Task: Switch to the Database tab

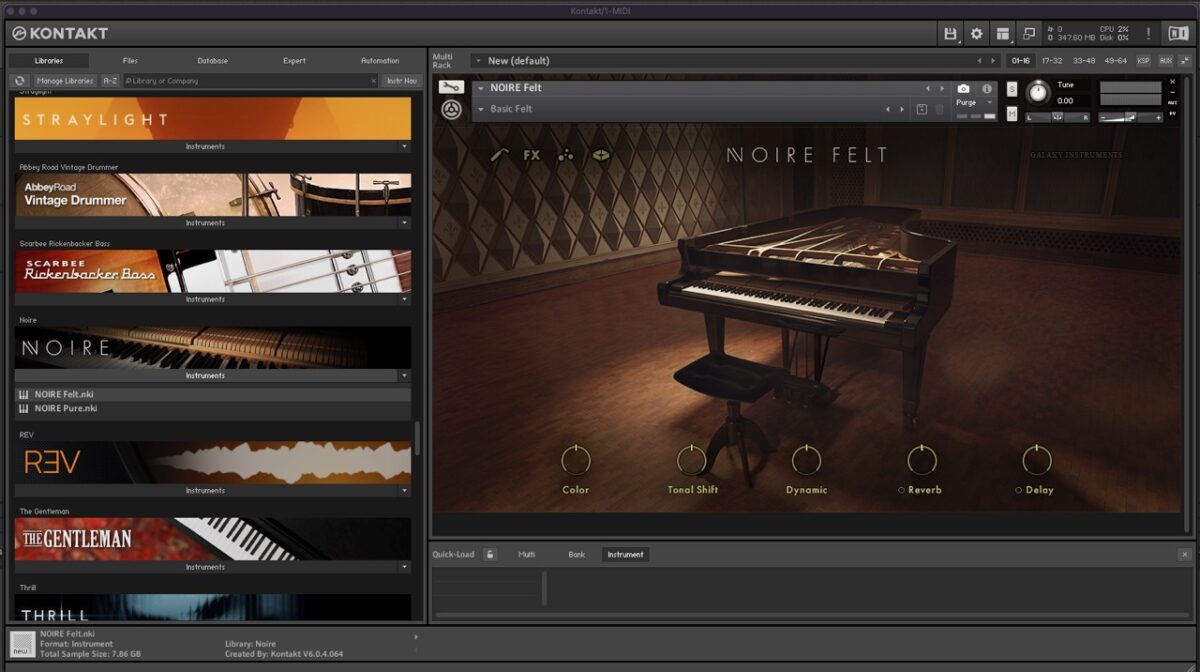Action: pos(212,61)
